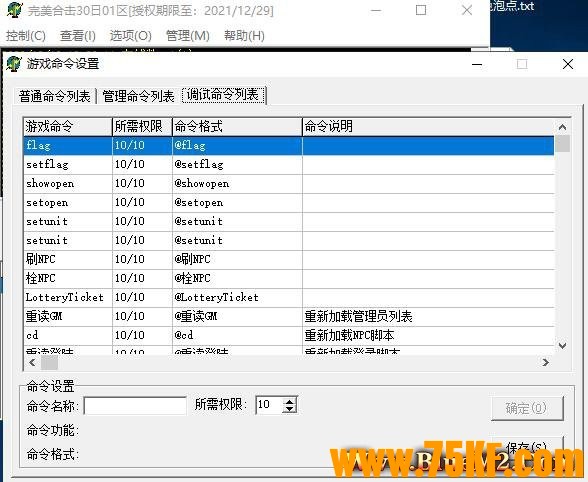
Task: Click the 保存(S) button
Action: (527, 448)
